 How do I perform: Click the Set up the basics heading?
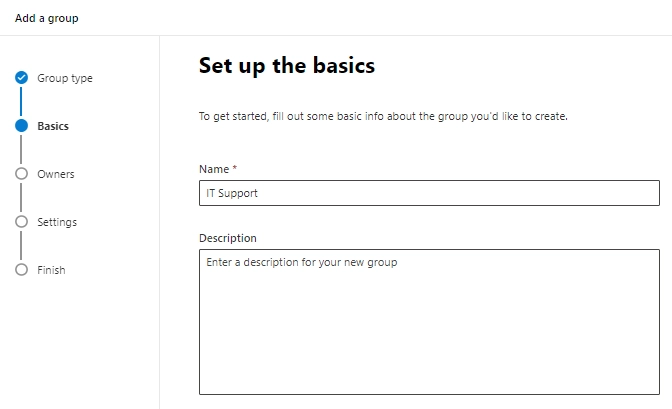coord(287,66)
